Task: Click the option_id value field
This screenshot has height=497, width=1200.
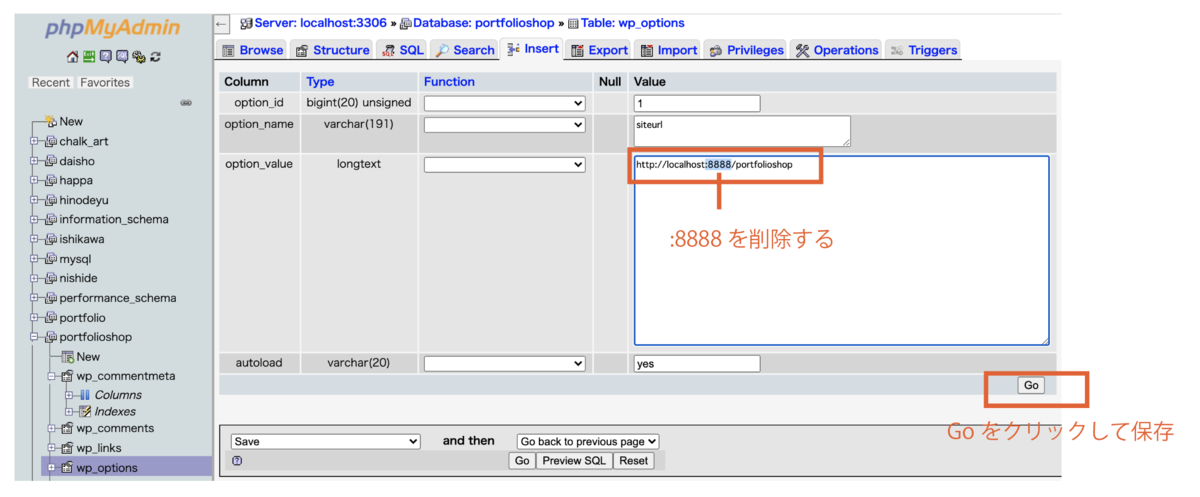Action: coord(697,103)
